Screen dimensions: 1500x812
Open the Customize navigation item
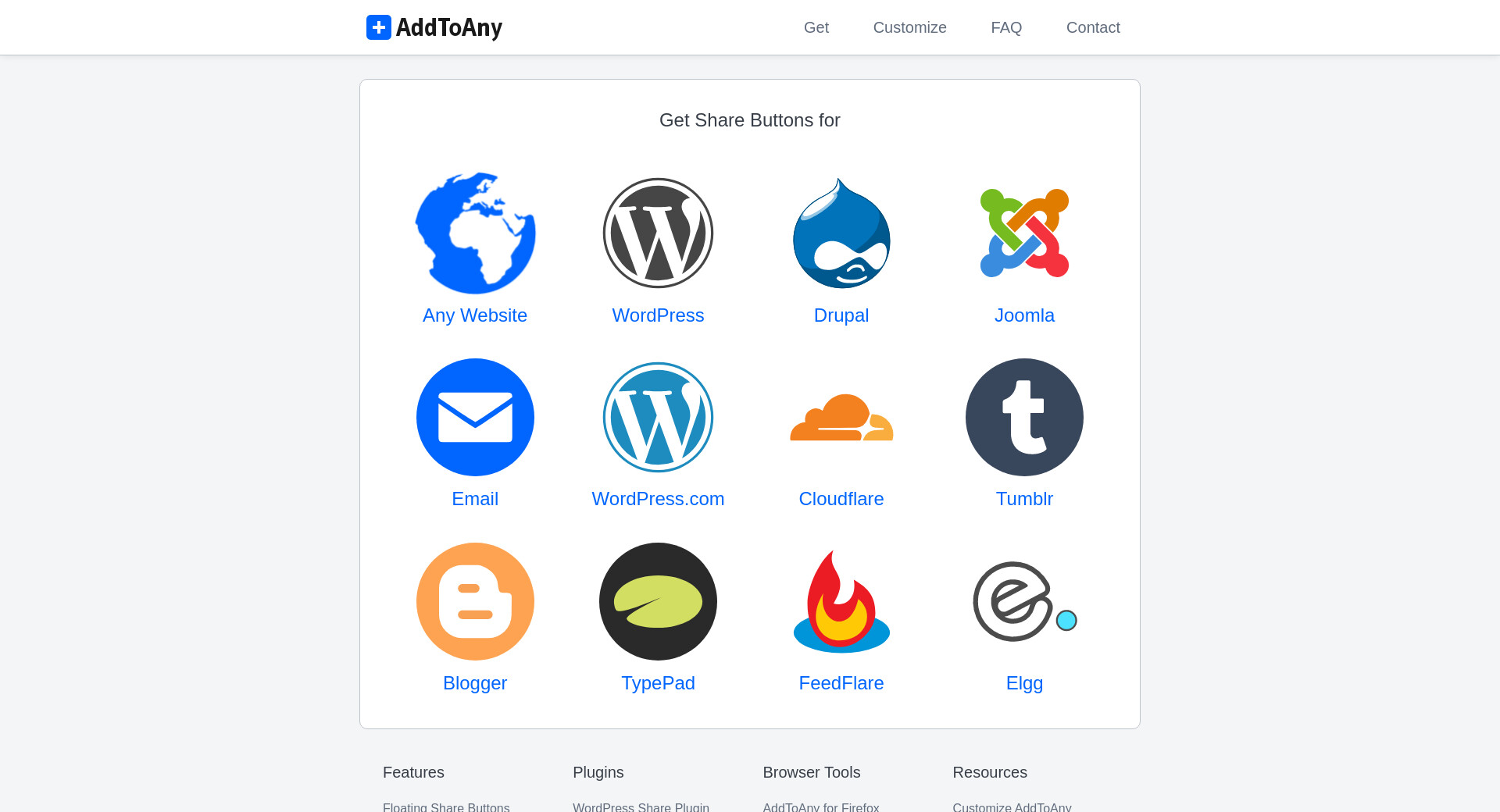click(909, 27)
